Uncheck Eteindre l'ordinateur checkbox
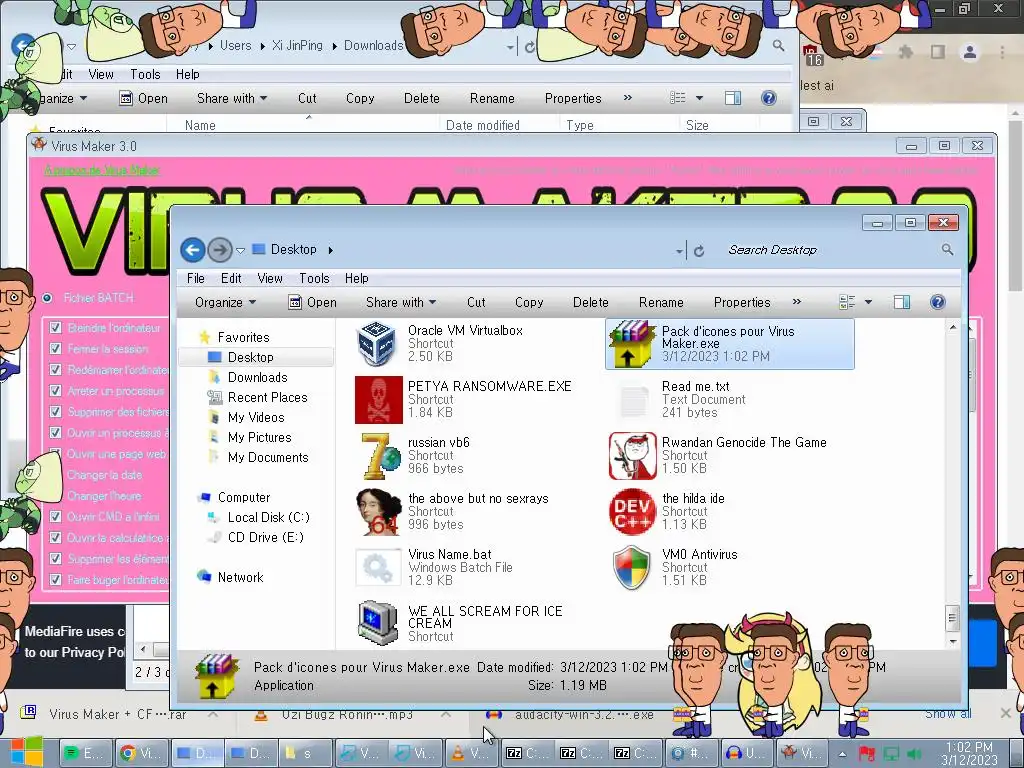 (56, 328)
